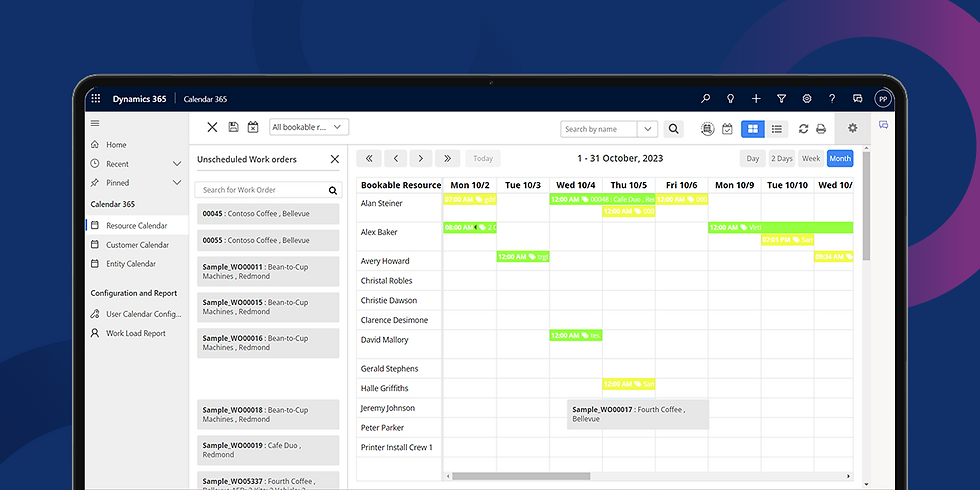The height and width of the screenshot is (490, 980).
Task: Click the question mark help icon
Action: 832,99
